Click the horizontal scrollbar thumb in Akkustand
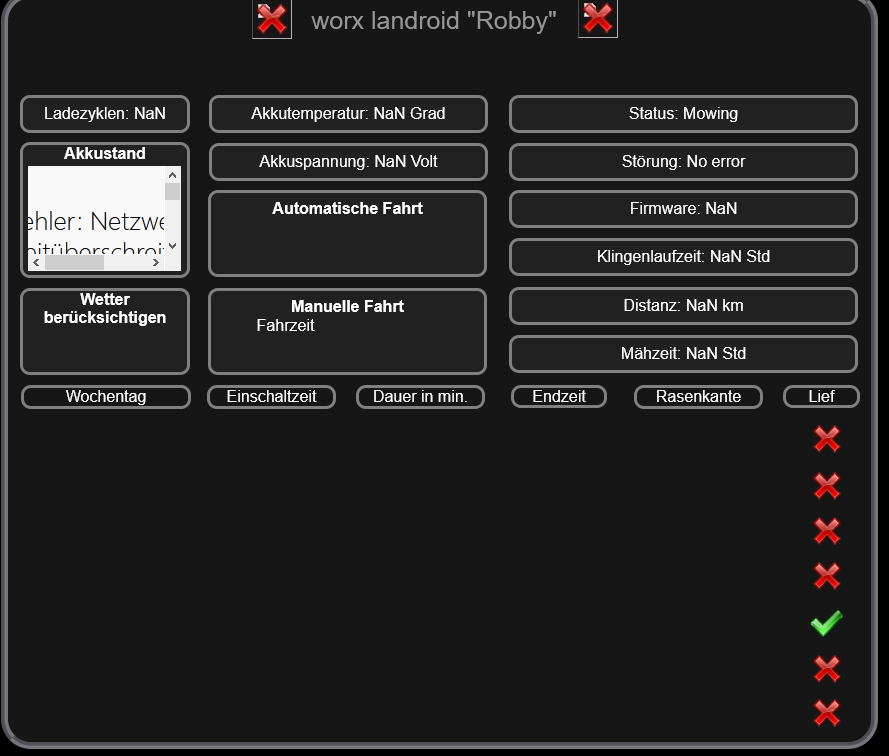The height and width of the screenshot is (756, 889). tap(74, 262)
